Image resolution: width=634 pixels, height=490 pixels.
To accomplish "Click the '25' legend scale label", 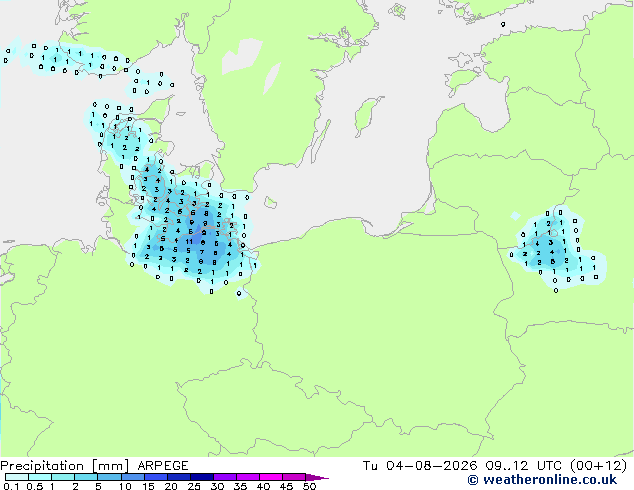I will [x=194, y=486].
